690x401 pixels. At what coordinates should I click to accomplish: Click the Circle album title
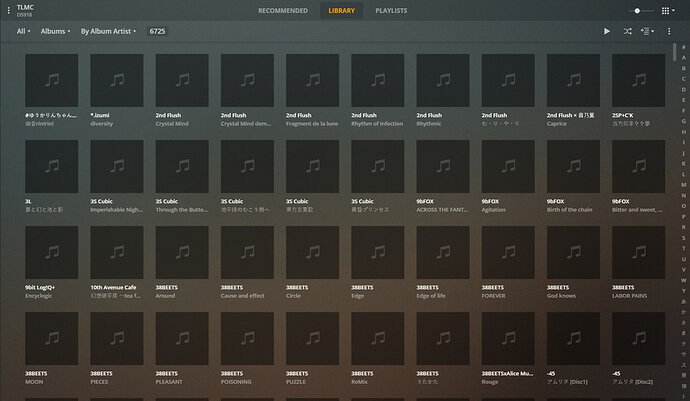coord(294,296)
